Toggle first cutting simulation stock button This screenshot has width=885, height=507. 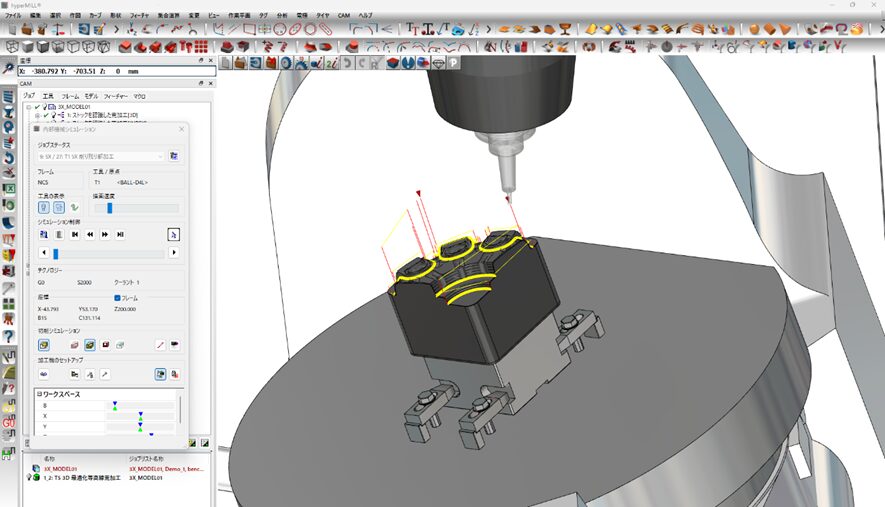pos(44,344)
